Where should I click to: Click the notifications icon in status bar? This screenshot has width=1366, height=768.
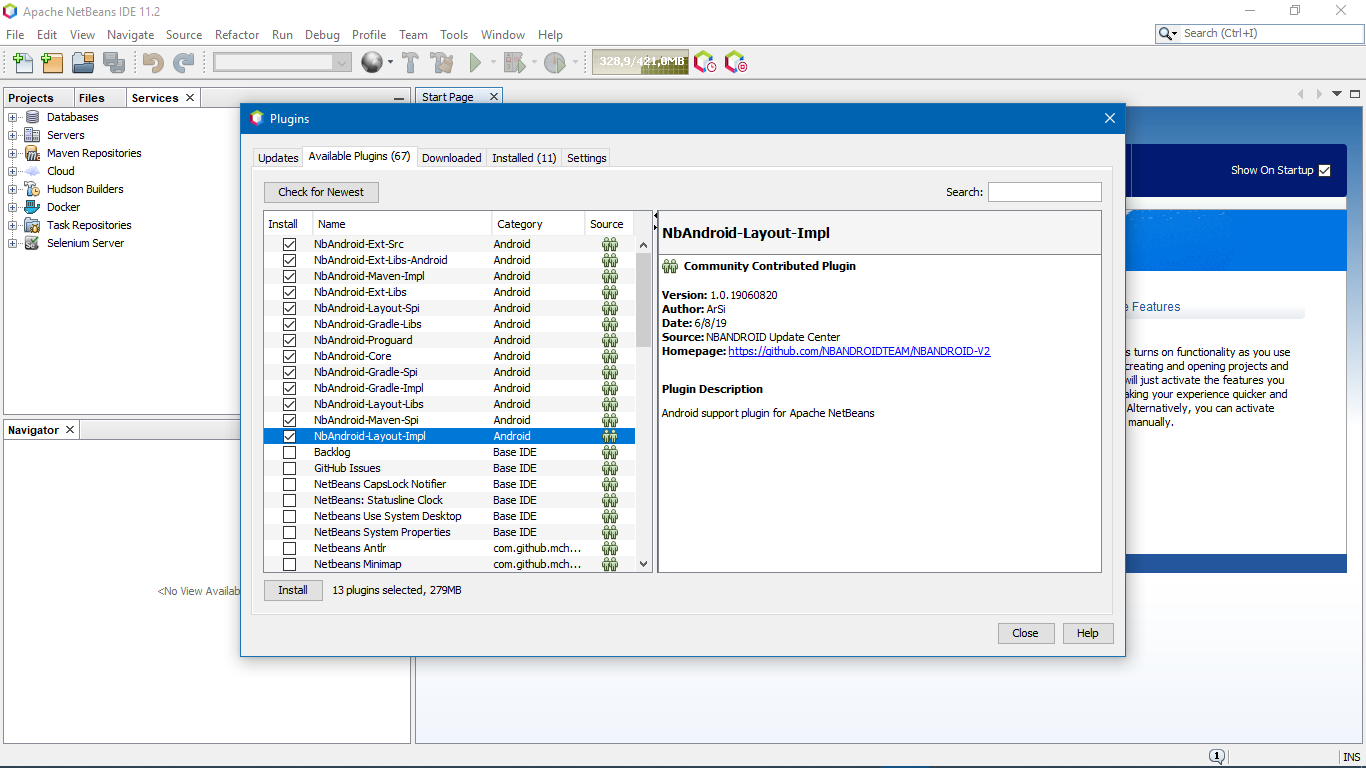click(x=1217, y=757)
